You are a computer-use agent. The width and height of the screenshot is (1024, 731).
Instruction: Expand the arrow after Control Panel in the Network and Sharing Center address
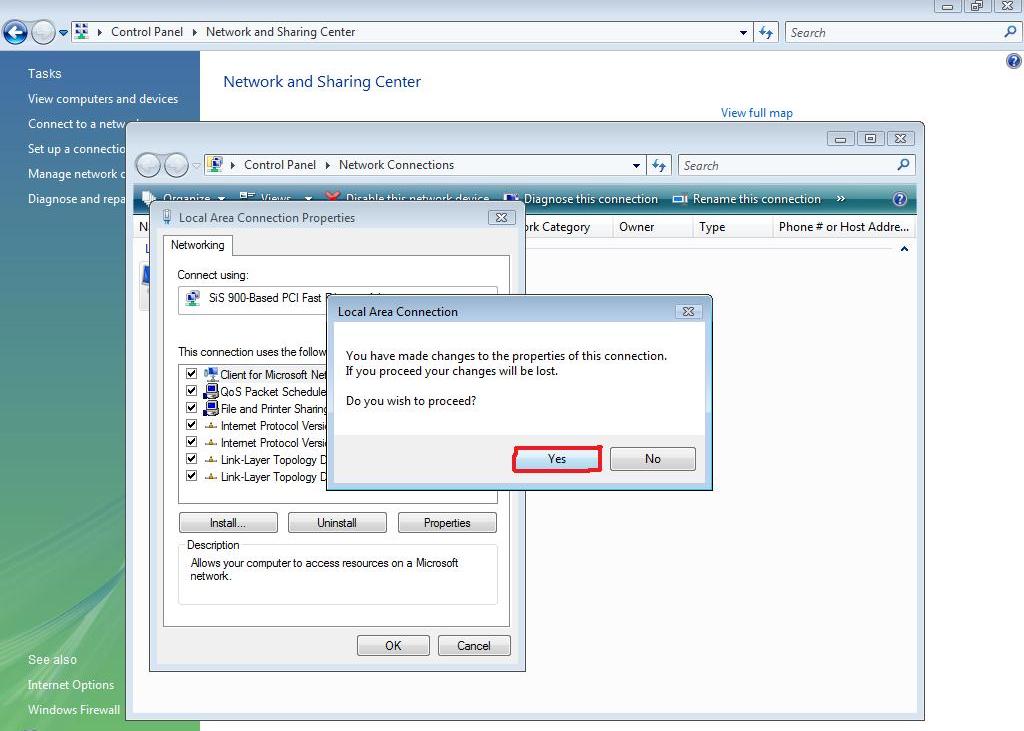pos(195,32)
